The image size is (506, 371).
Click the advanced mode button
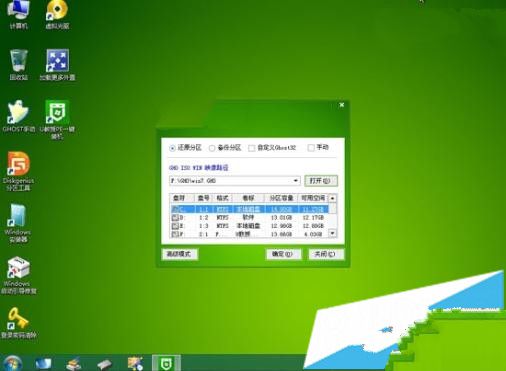[180, 254]
